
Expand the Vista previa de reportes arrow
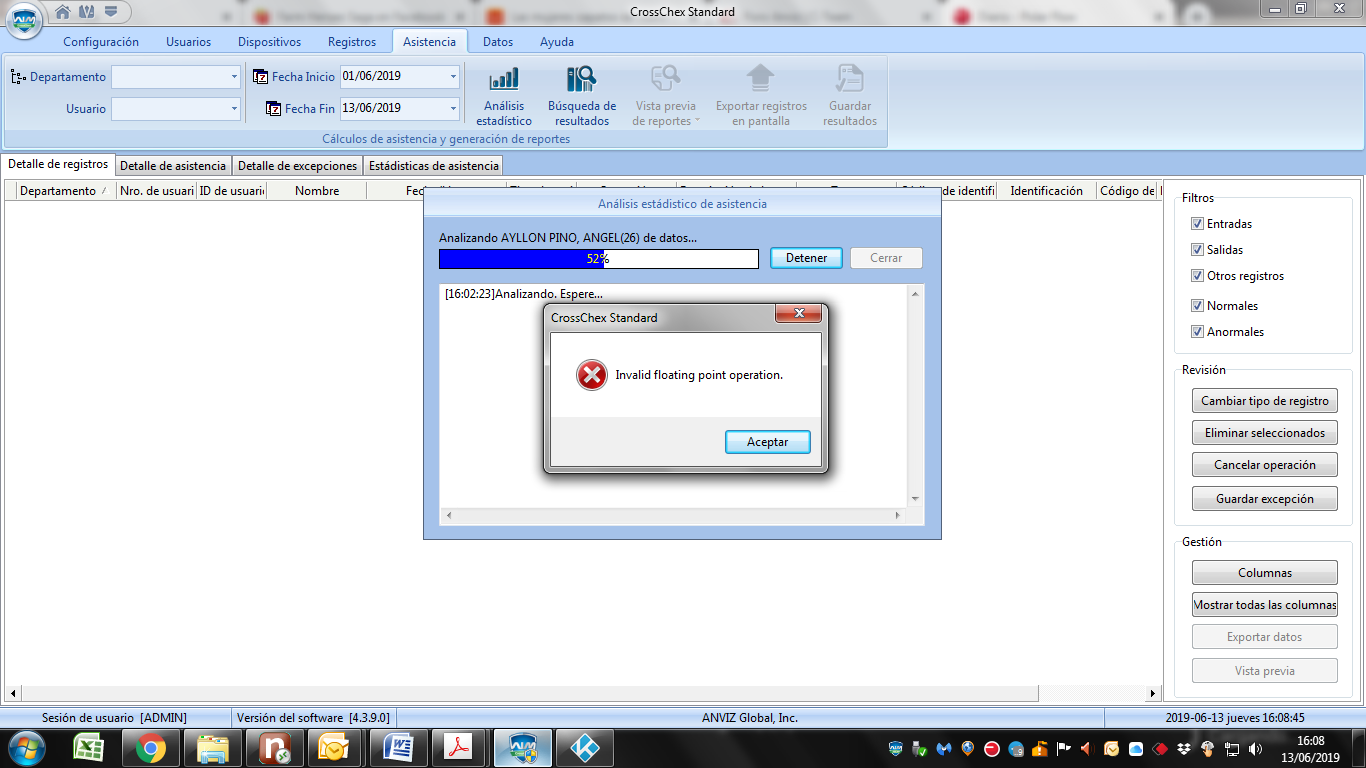tap(697, 121)
